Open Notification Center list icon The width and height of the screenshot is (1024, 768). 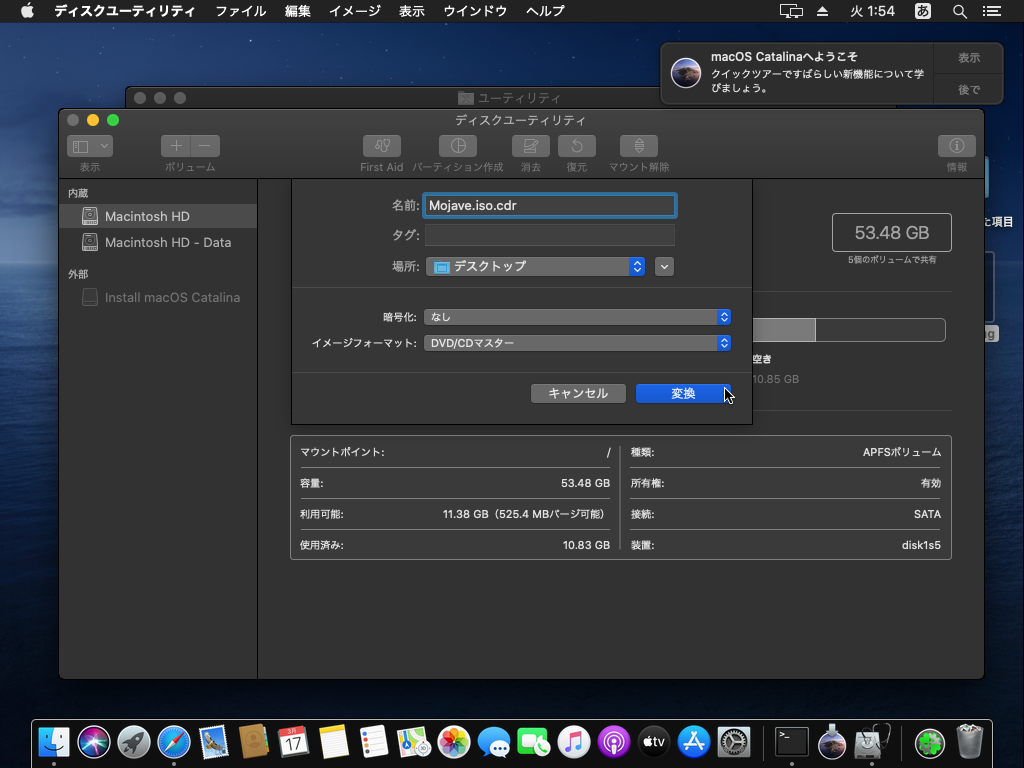pyautogui.click(x=992, y=11)
